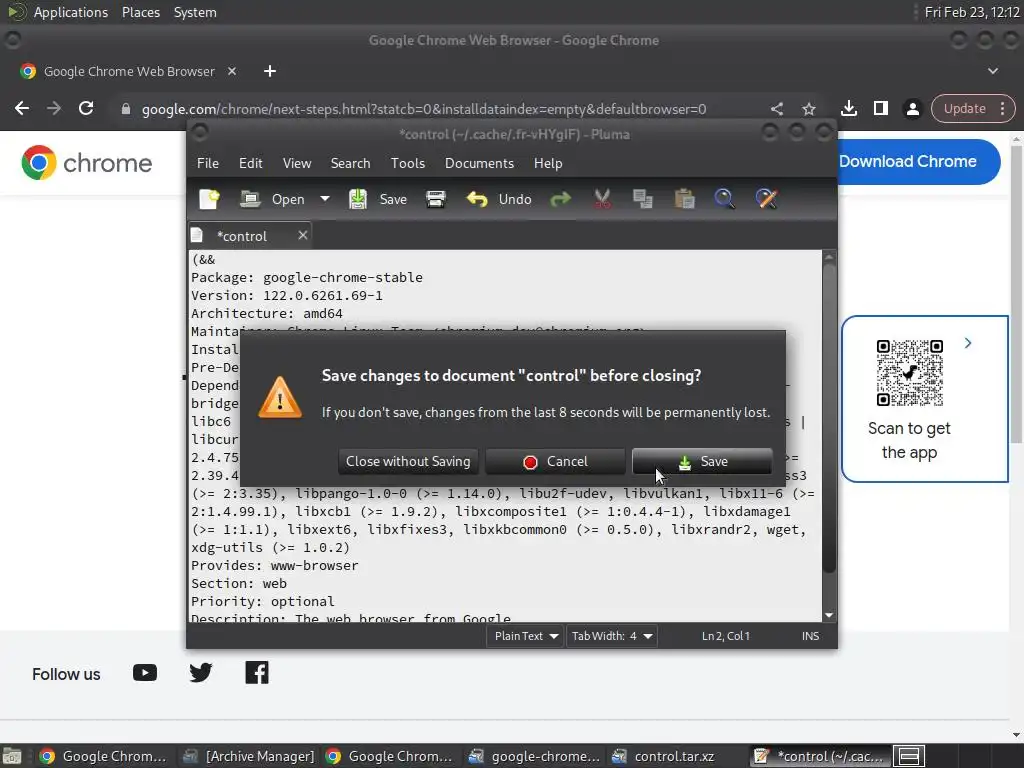Click the Undo arrow icon

(477, 199)
